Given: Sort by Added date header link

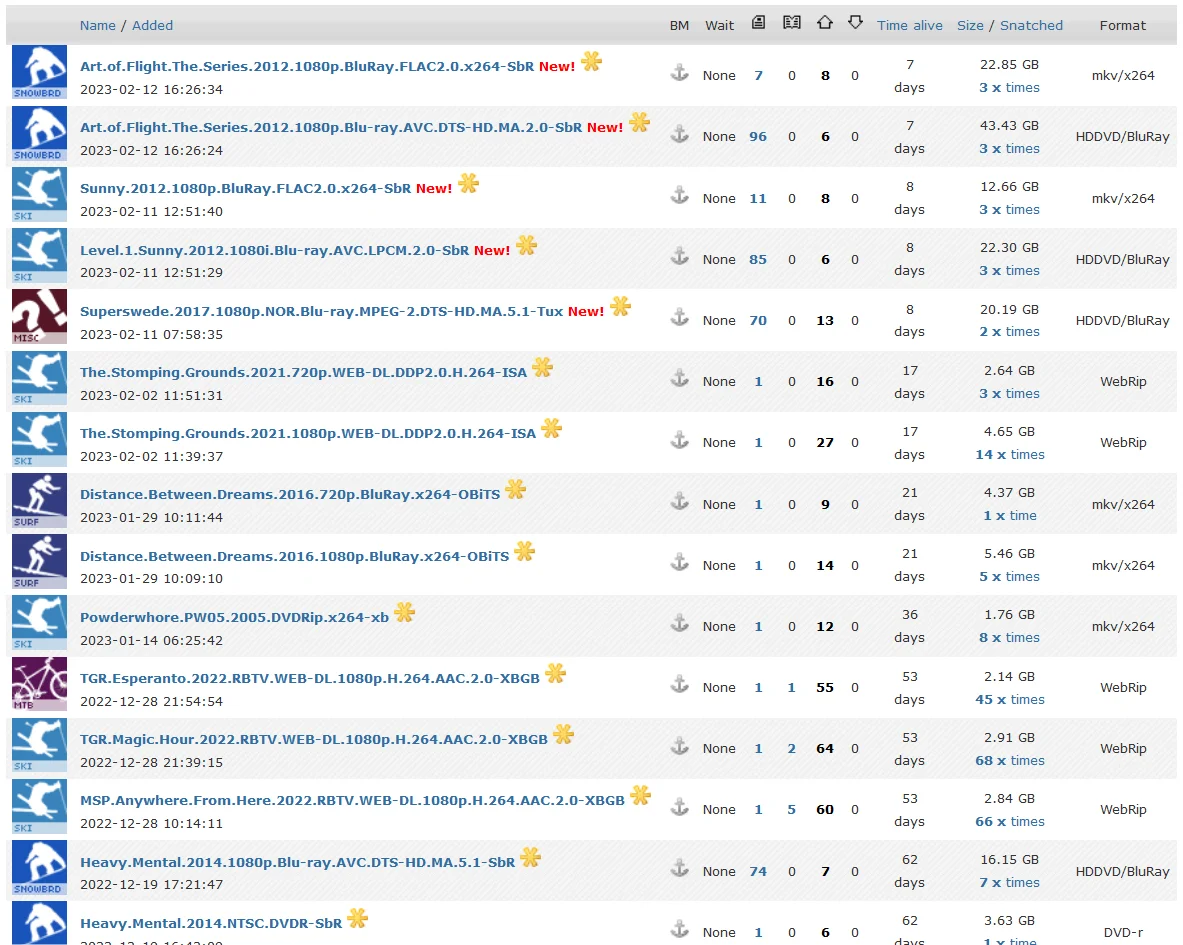Looking at the screenshot, I should 152,26.
